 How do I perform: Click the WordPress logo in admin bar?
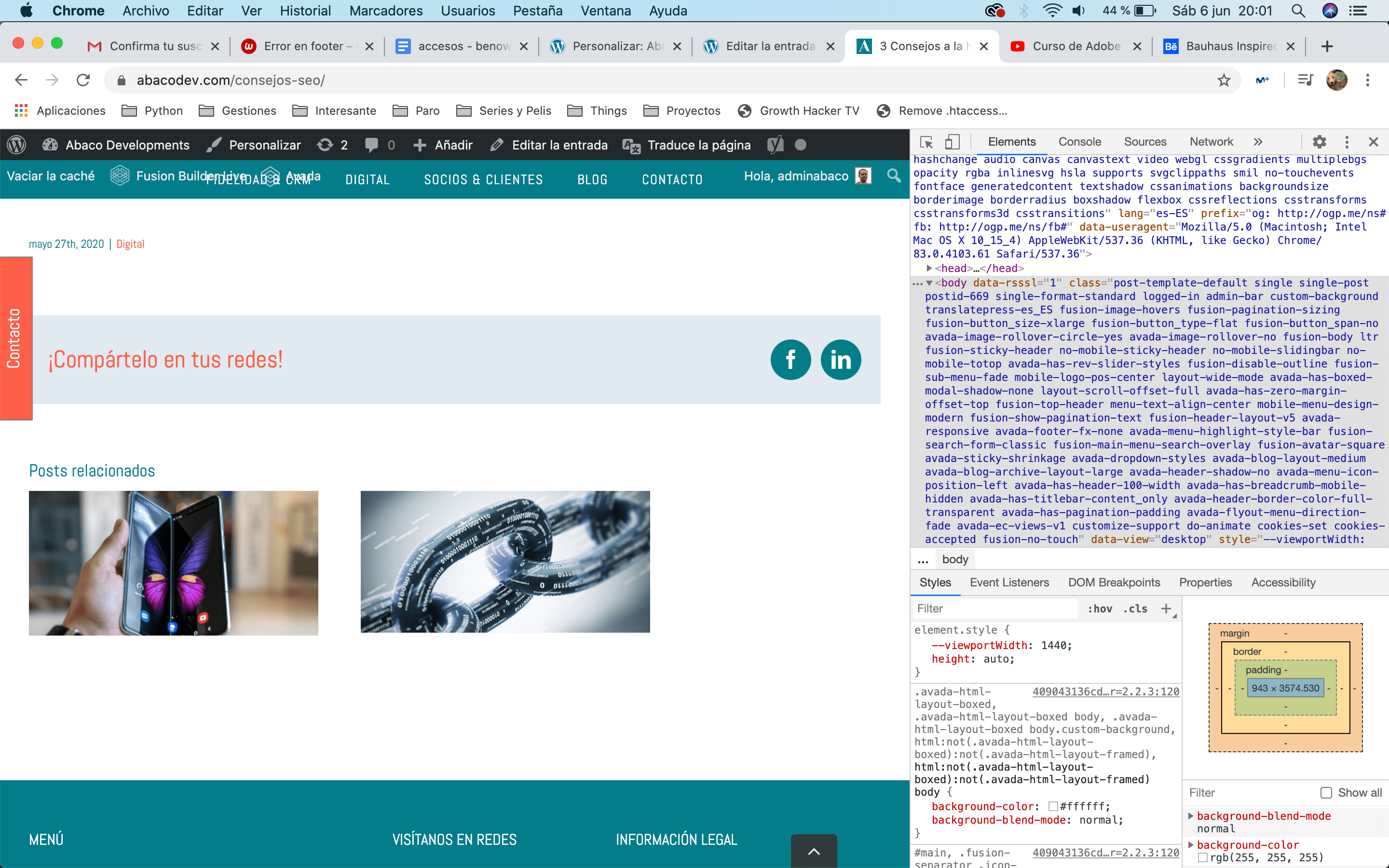[x=17, y=145]
